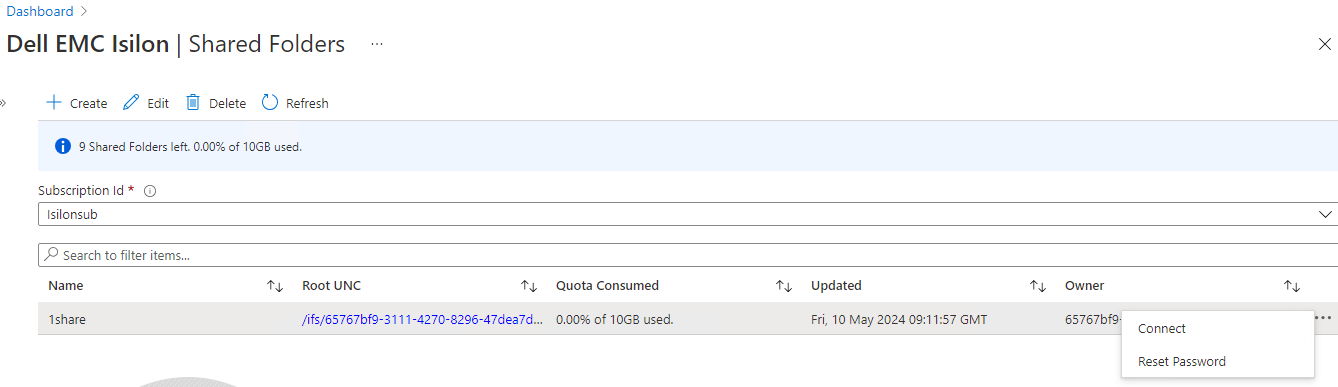This screenshot has width=1338, height=387.
Task: Click the Edit pencil button
Action: click(146, 103)
